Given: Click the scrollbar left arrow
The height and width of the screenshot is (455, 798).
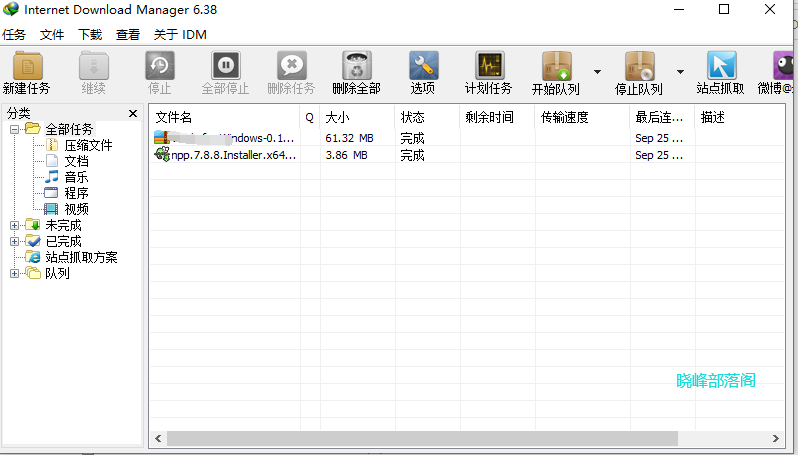Looking at the screenshot, I should point(158,438).
